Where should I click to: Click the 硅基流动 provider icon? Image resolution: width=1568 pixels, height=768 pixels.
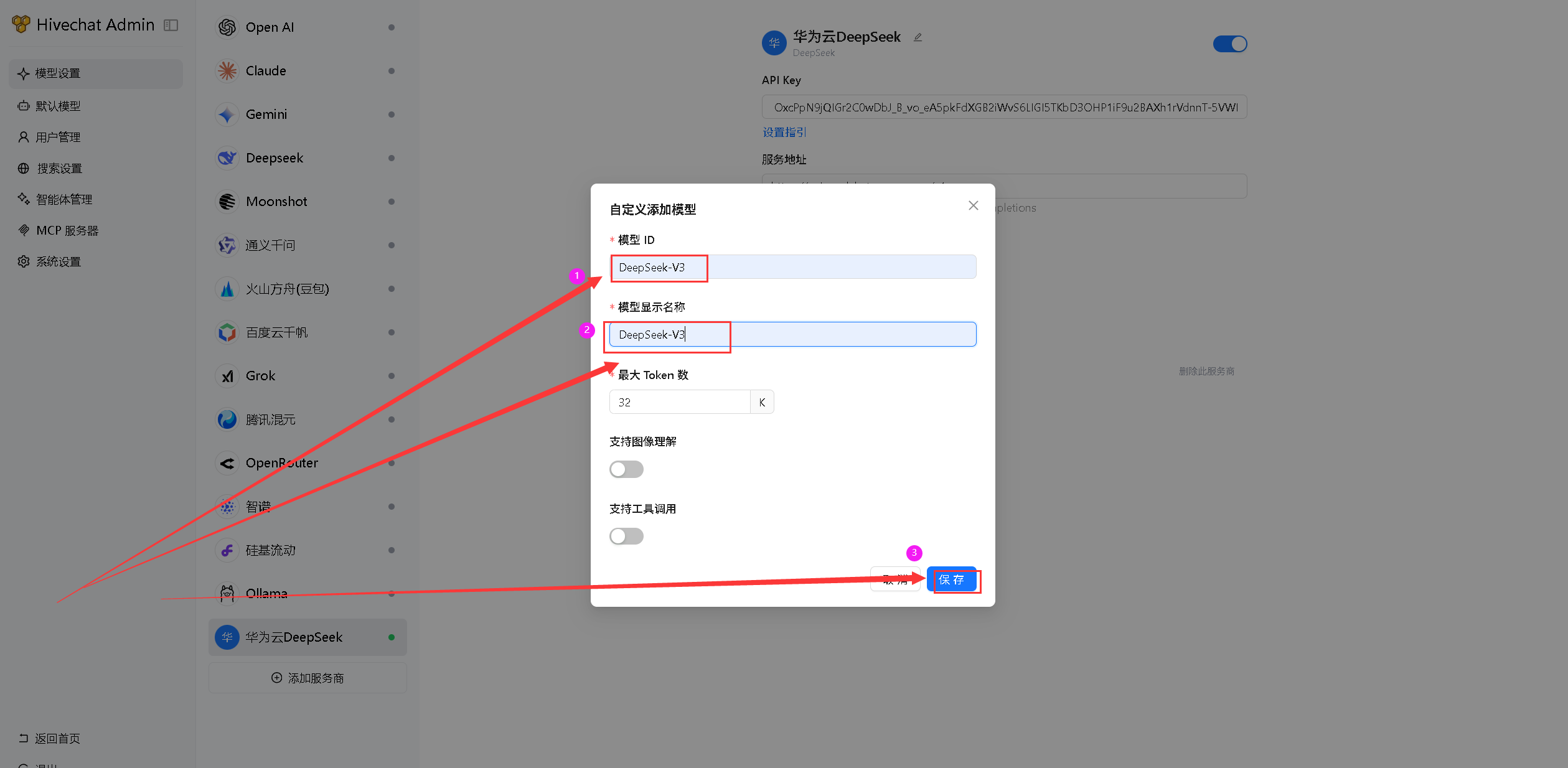(227, 550)
